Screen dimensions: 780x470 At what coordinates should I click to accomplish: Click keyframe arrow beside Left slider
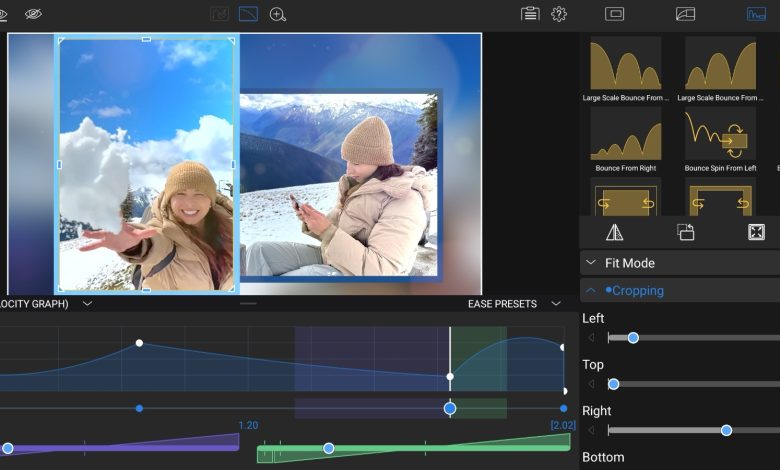tap(591, 338)
